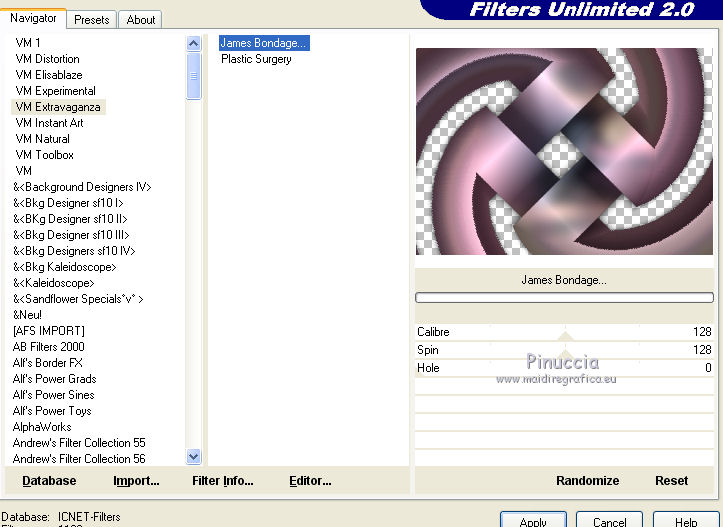Select &<Bkg Designer sf10 I> category
Image resolution: width=723 pixels, height=527 pixels.
68,203
